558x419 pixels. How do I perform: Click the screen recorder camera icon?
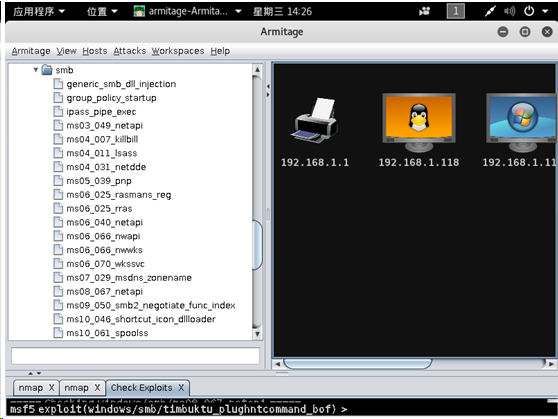424,12
